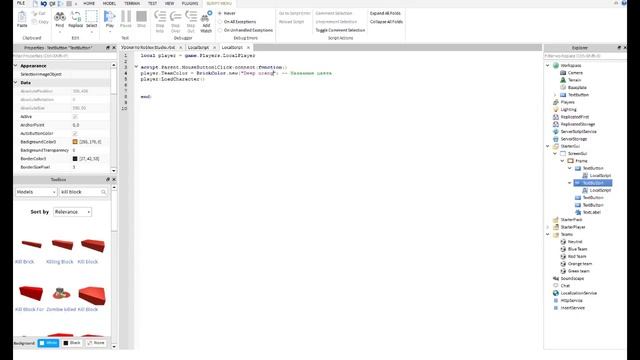Viewport: 640px width, 360px height.
Task: Click the Replace icon
Action: click(x=76, y=17)
